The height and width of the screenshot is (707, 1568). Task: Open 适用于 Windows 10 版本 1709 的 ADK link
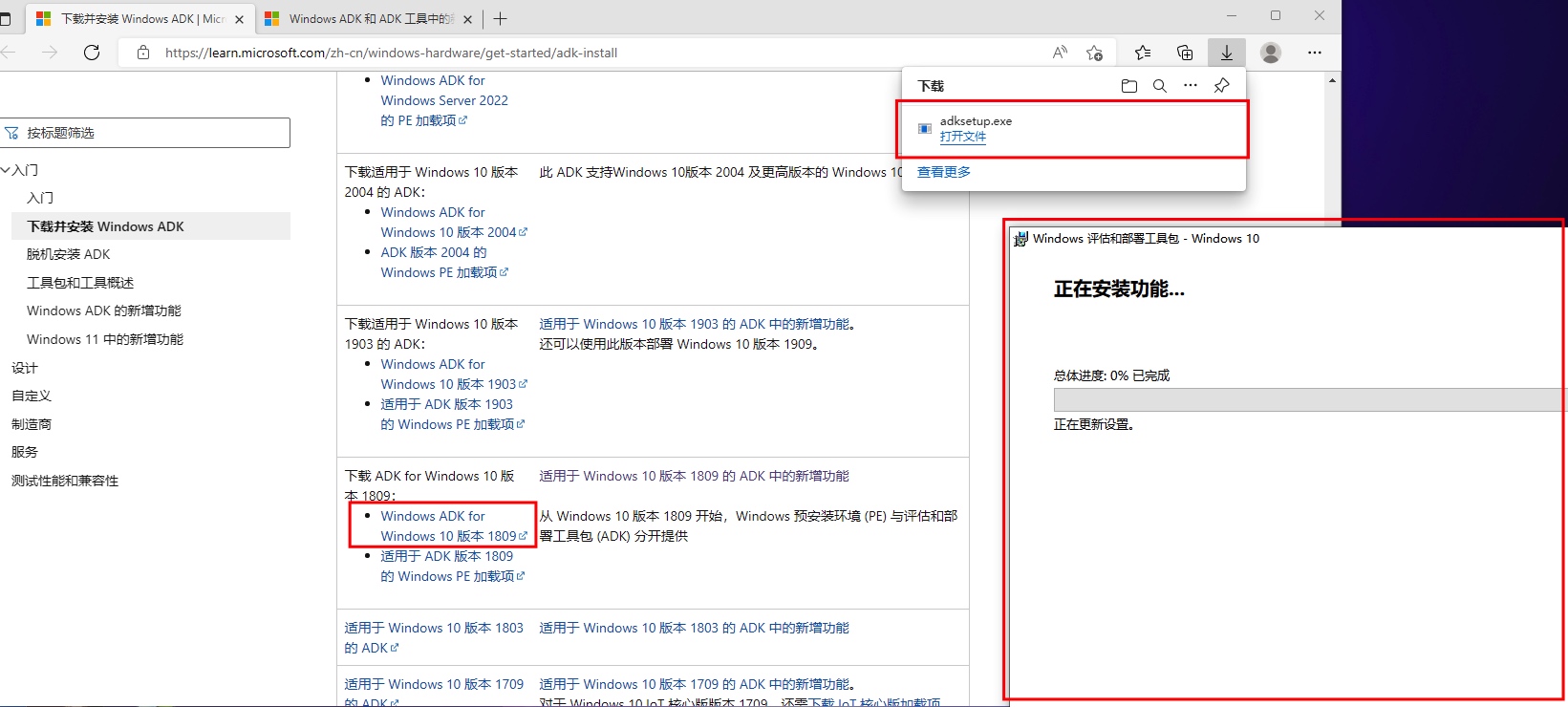[x=434, y=693]
